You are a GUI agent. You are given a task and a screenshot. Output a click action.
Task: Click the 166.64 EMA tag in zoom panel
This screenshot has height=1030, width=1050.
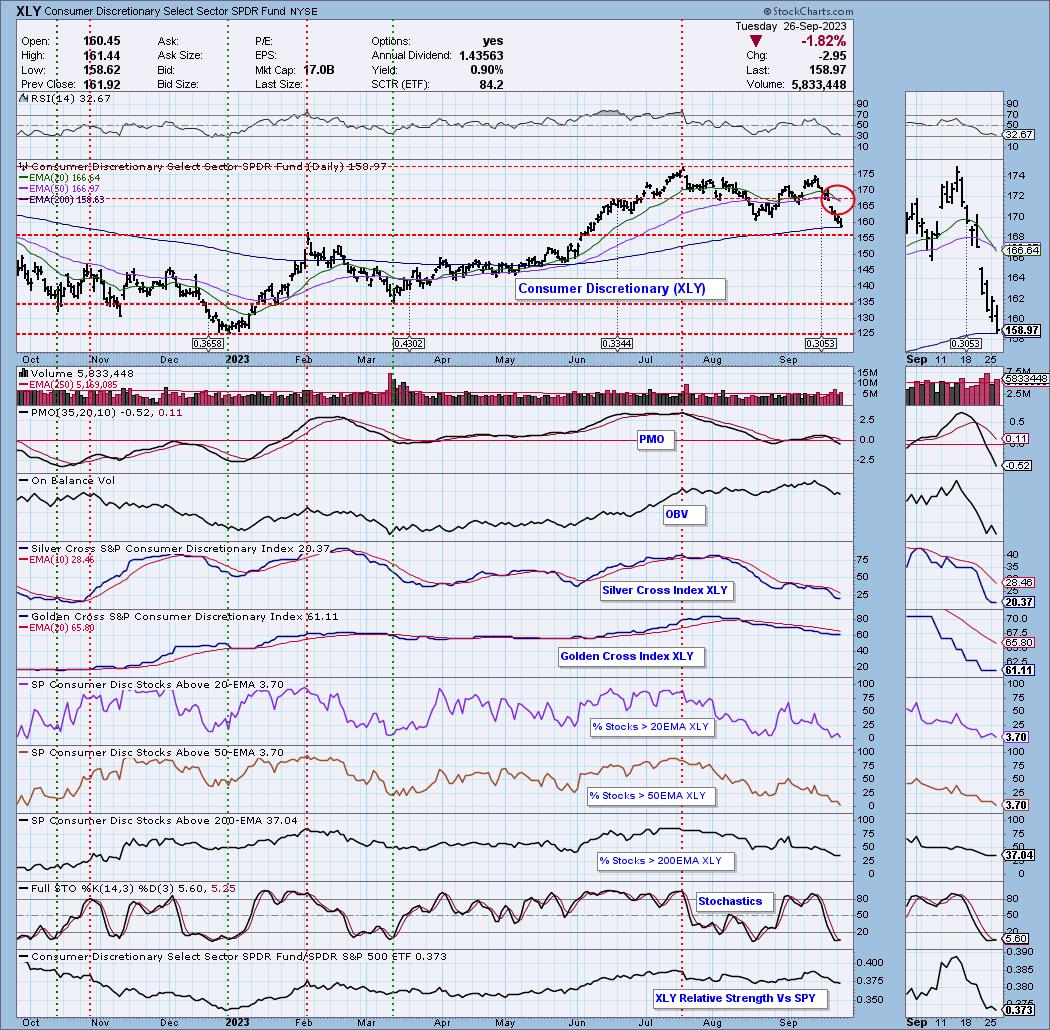1023,250
